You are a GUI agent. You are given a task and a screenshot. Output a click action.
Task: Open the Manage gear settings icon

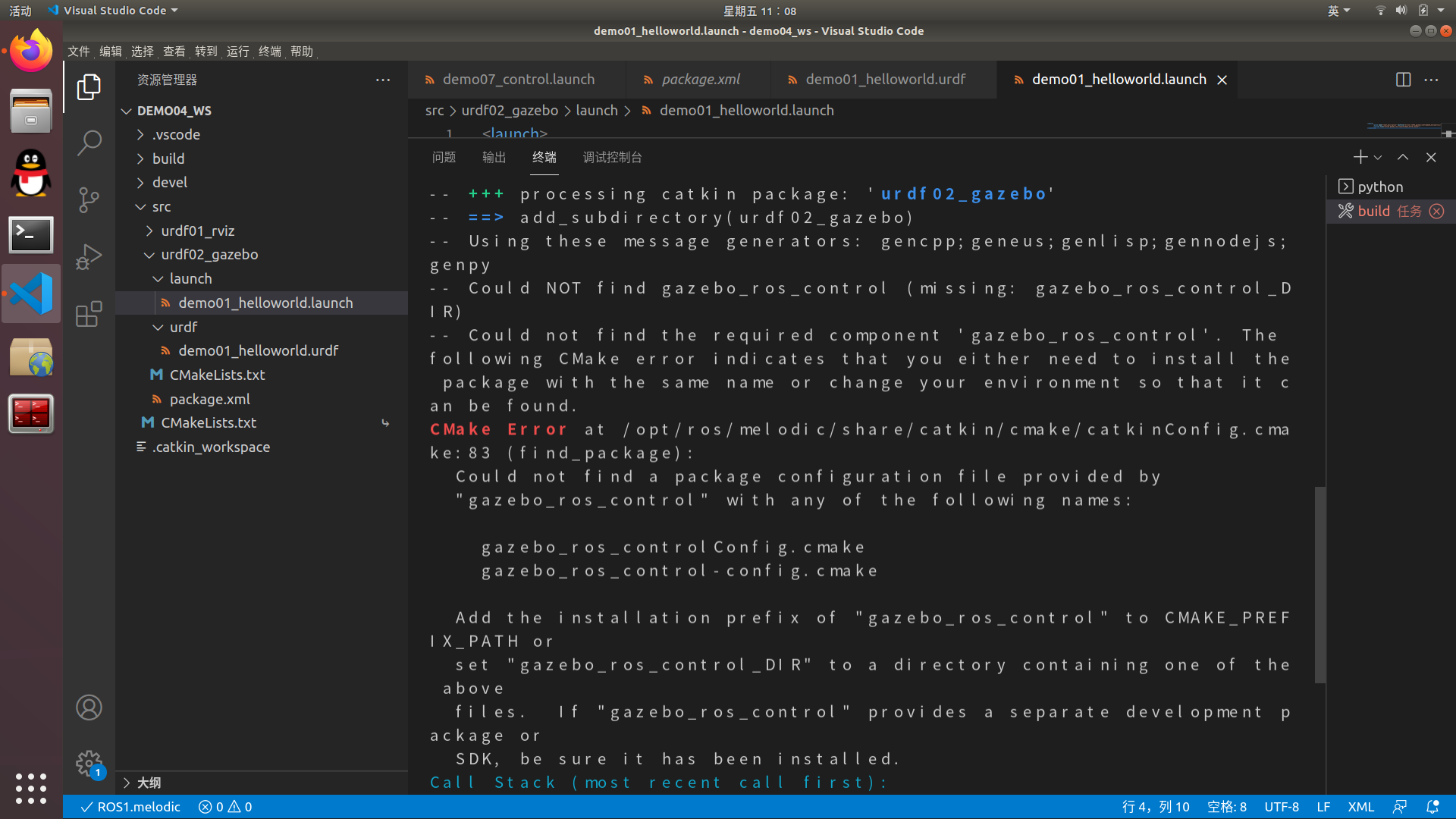(x=89, y=763)
